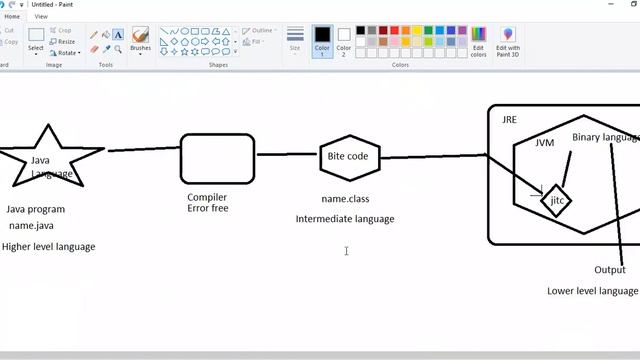Pick the black palette swatch

coord(360,31)
